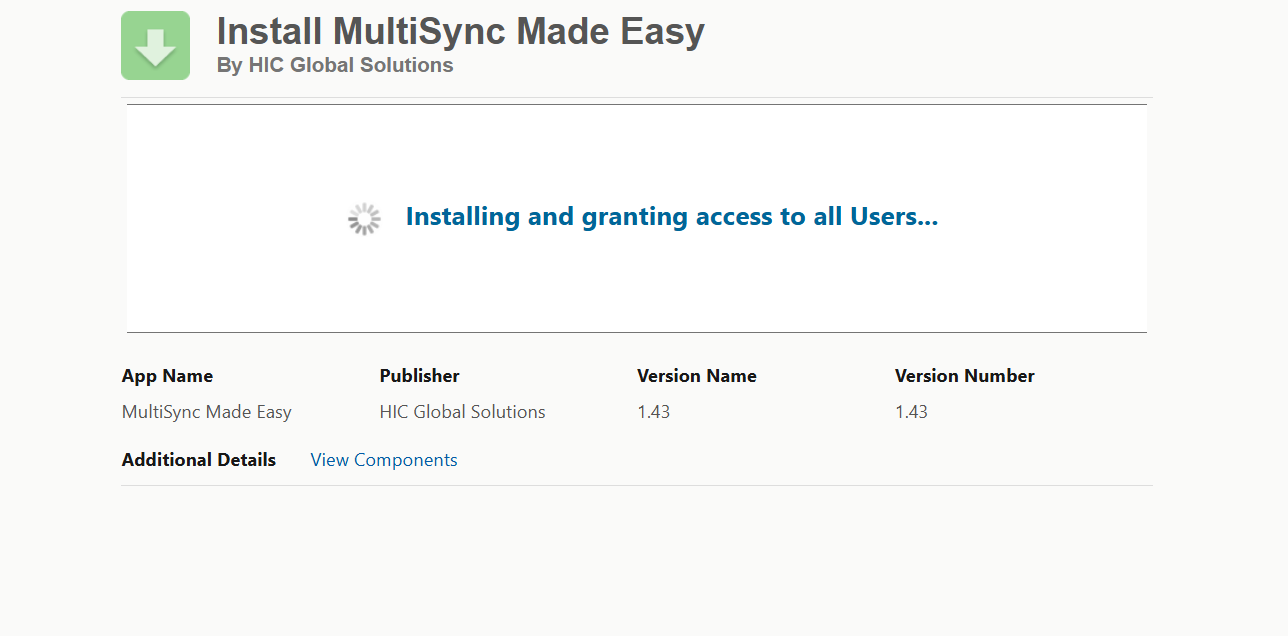
Task: Open the View Components link
Action: [384, 460]
